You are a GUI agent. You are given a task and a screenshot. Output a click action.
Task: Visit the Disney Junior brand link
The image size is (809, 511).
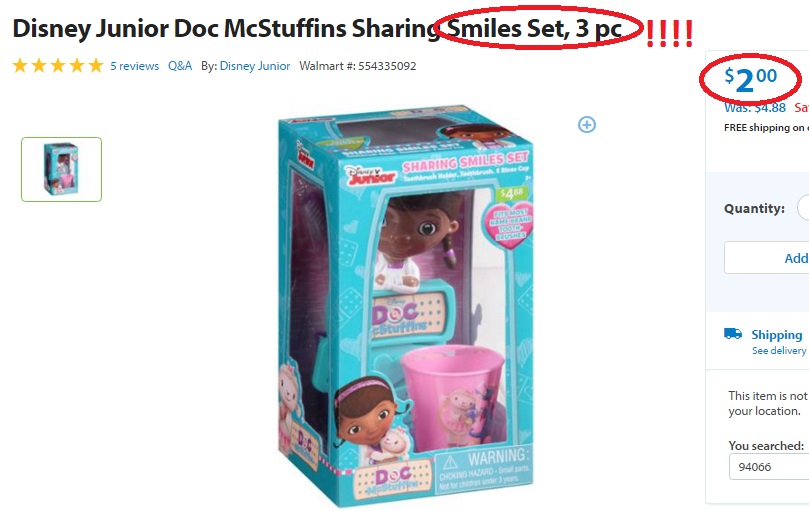(255, 66)
